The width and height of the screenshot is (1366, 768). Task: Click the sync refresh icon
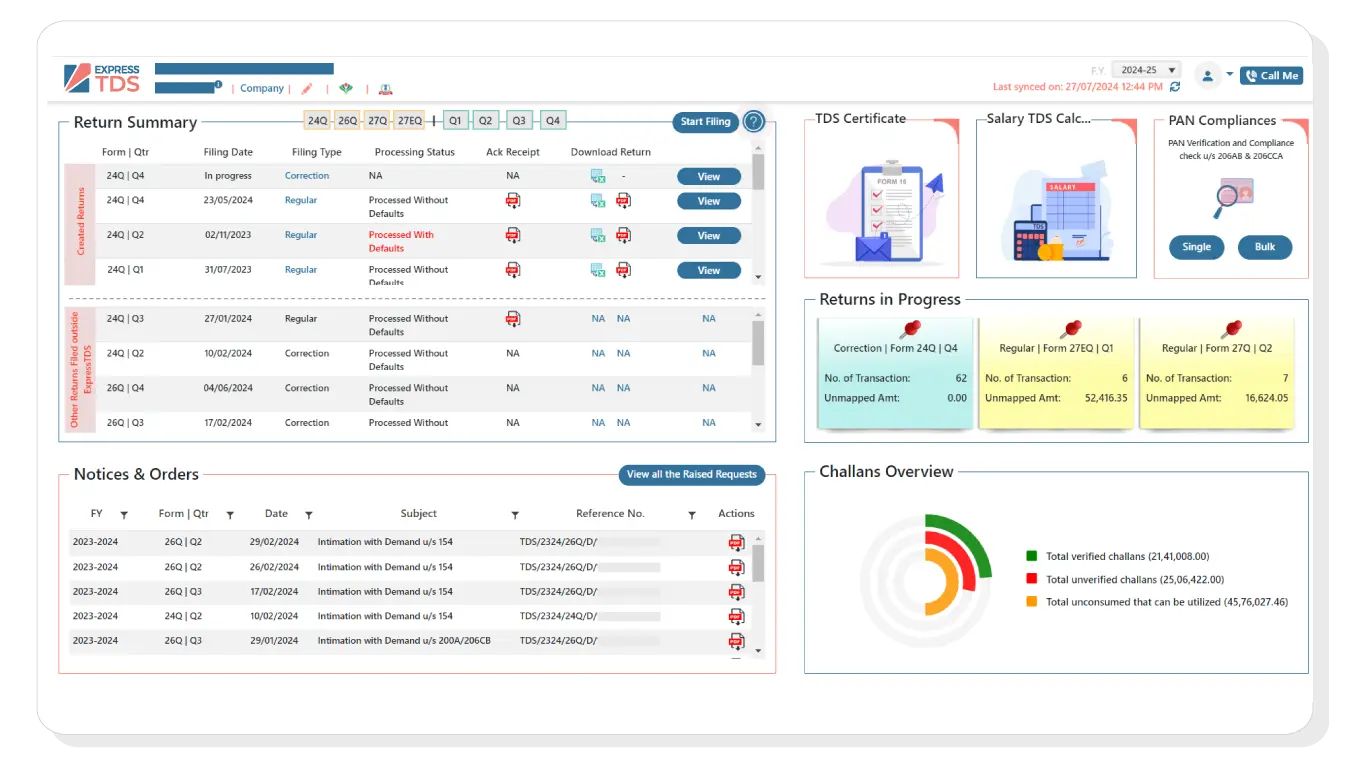pos(1174,87)
